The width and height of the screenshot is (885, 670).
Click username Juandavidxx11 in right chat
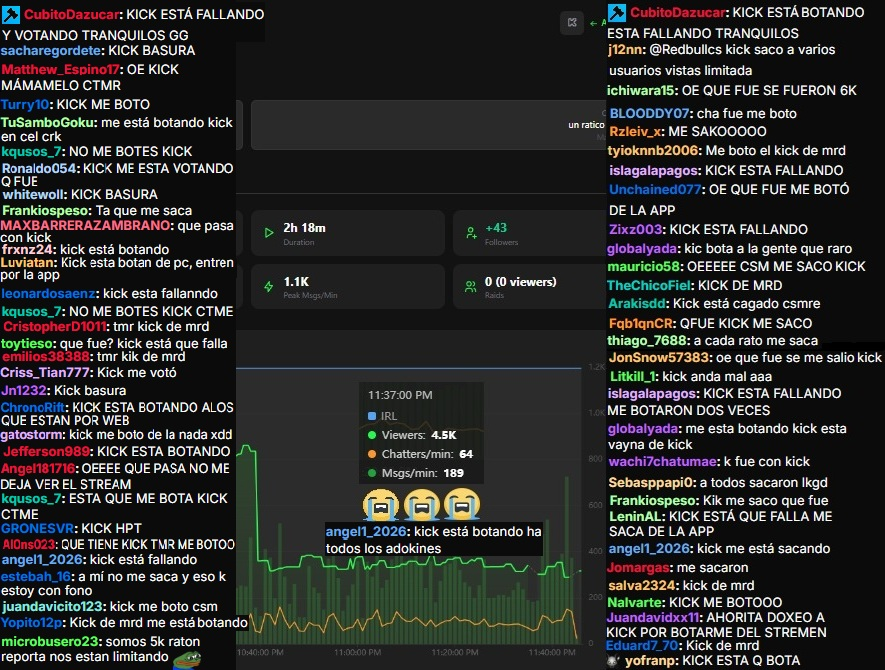653,618
